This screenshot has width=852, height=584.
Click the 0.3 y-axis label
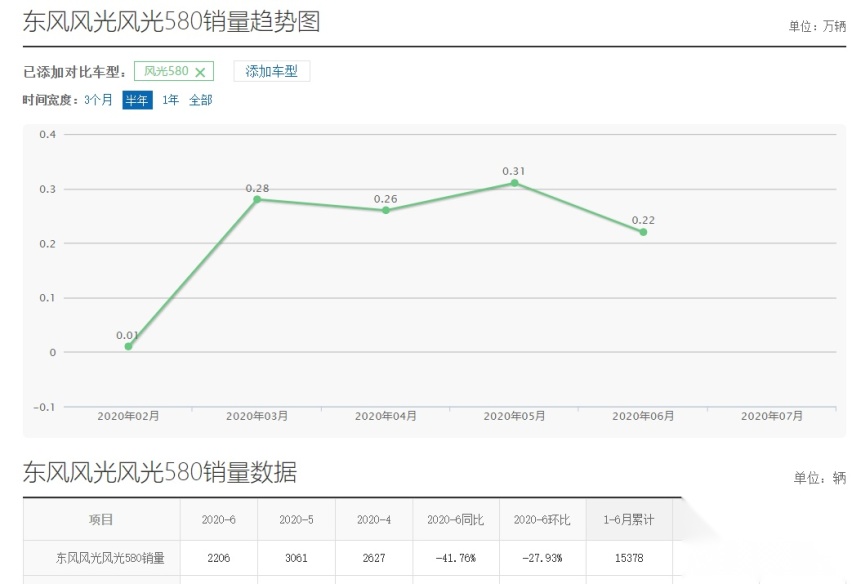[x=48, y=189]
